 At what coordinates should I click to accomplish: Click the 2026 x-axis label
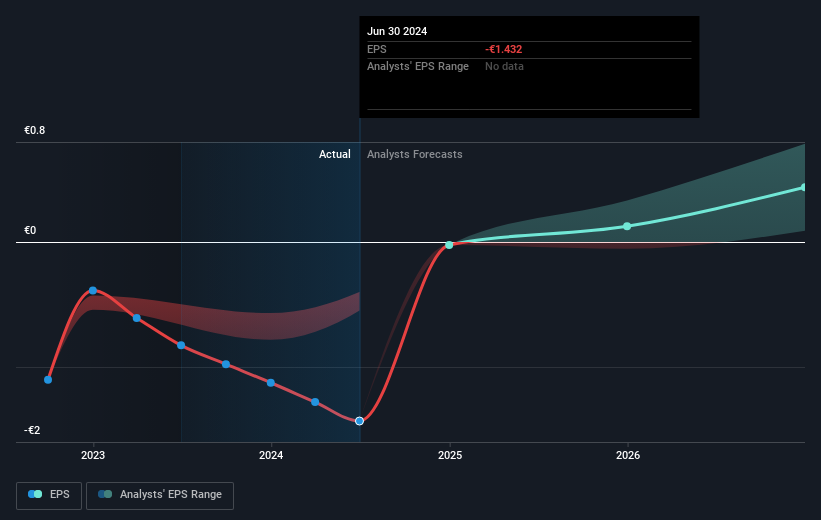click(x=628, y=455)
